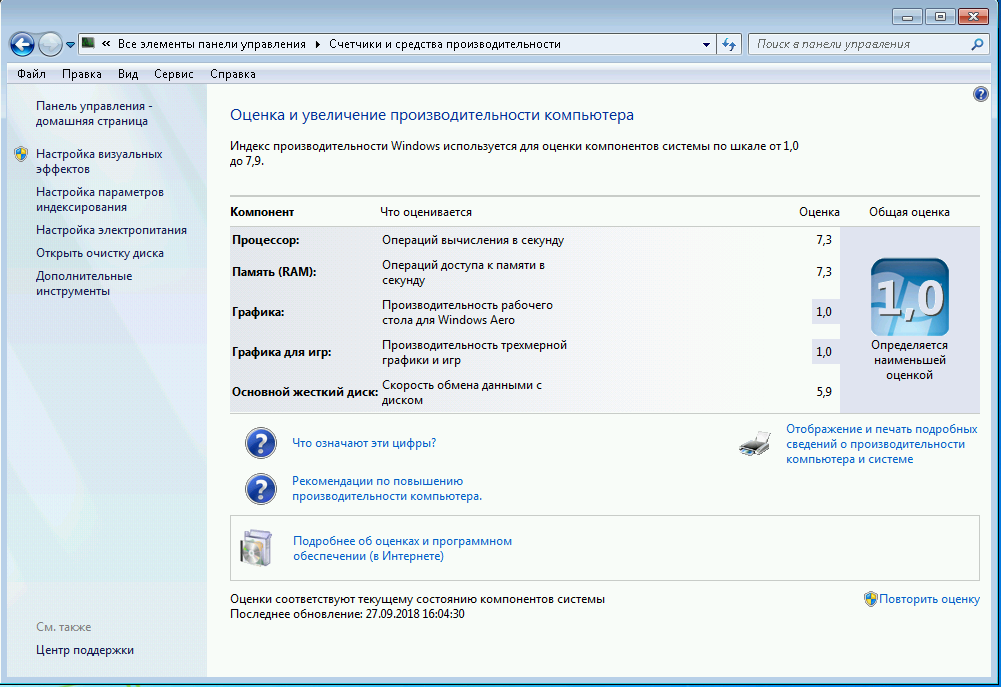Open 'Рекомендации по повышению производительности компьютера' link
Image resolution: width=1001 pixels, height=687 pixels.
387,488
